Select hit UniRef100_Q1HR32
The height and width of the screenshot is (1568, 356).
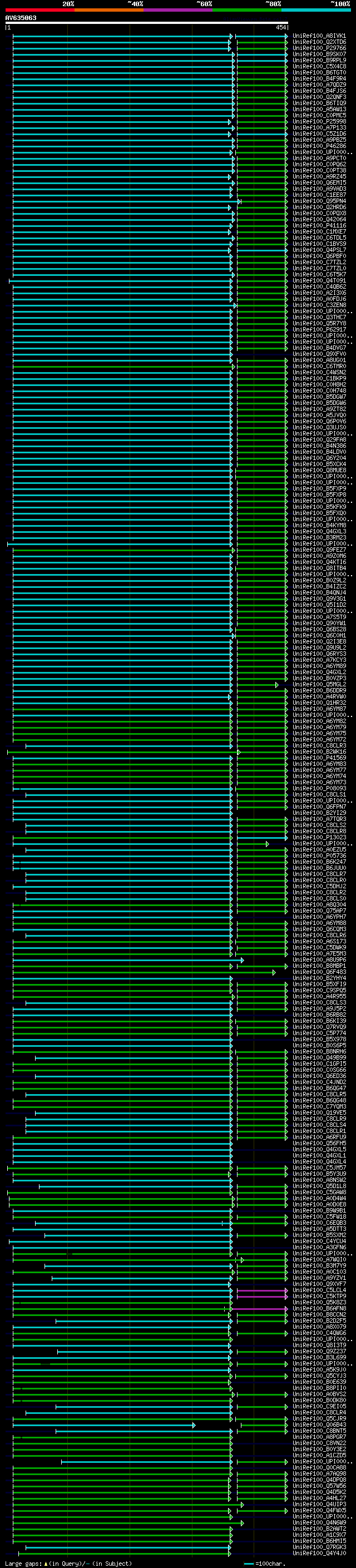point(319,703)
